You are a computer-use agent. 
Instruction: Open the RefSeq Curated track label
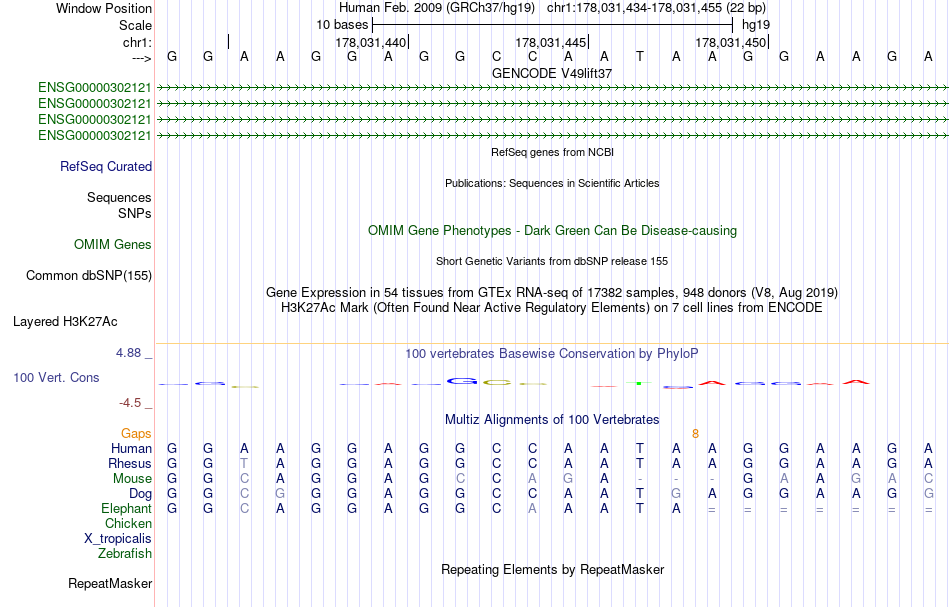pyautogui.click(x=106, y=167)
